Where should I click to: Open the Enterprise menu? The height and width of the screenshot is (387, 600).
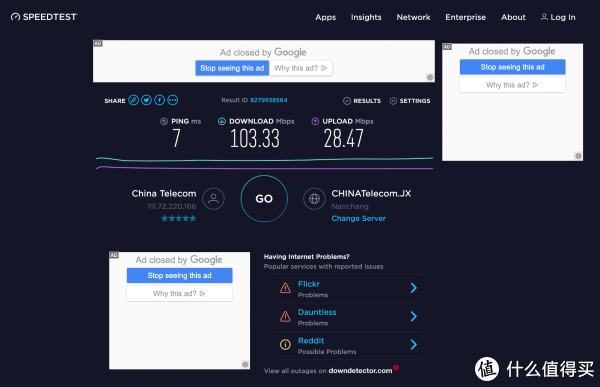465,17
